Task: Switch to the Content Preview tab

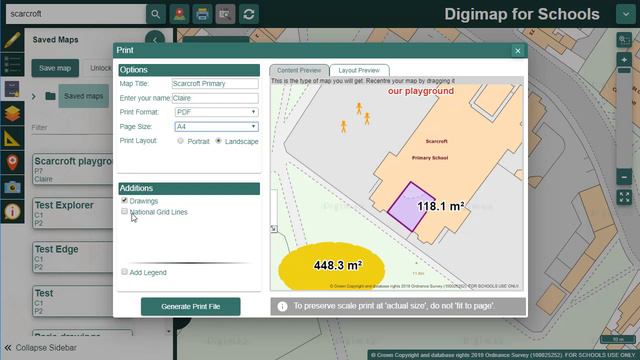Action: click(x=299, y=70)
